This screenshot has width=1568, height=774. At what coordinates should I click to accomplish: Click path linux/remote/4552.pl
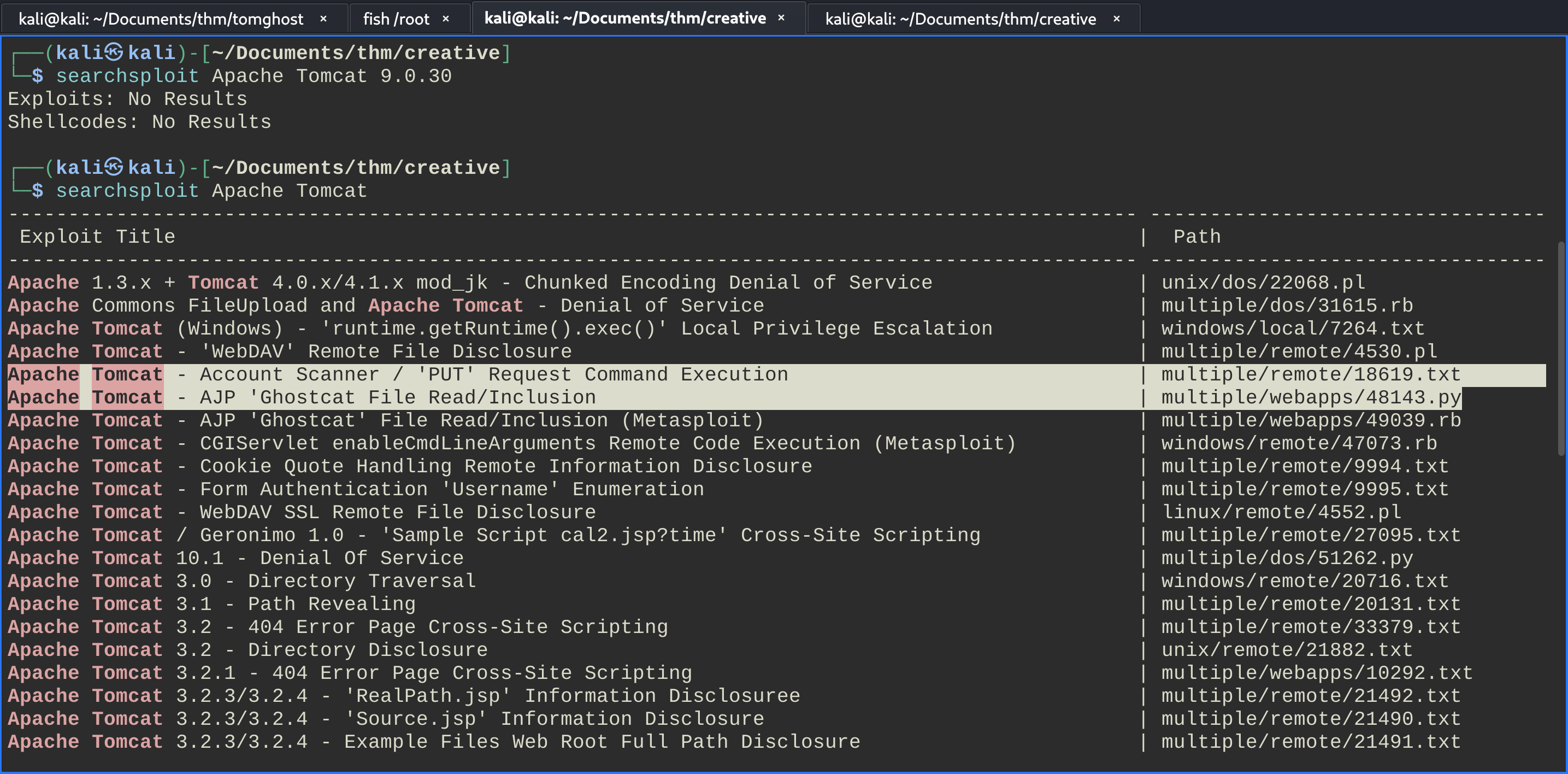tap(1281, 512)
